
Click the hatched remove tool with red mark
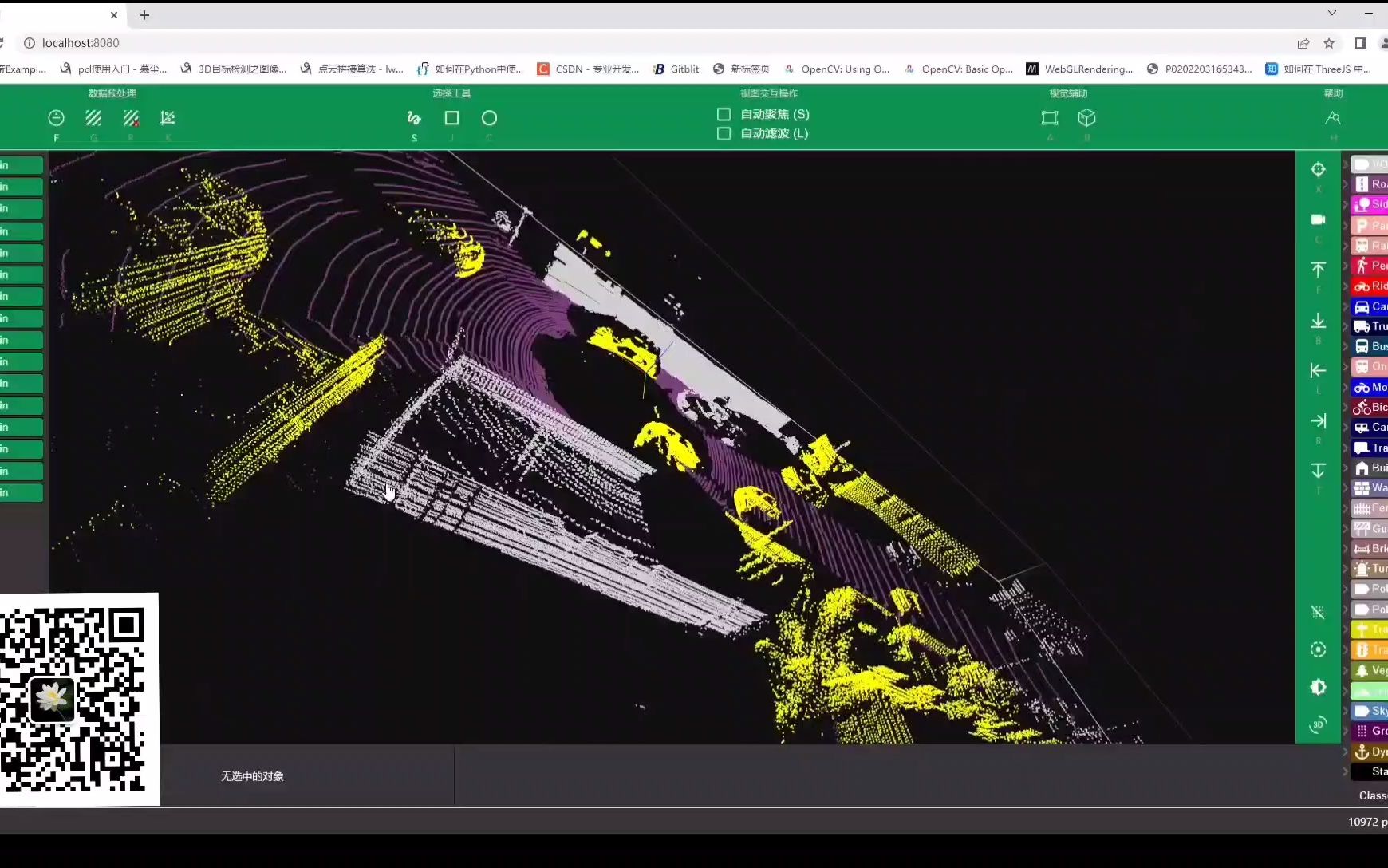click(x=131, y=118)
